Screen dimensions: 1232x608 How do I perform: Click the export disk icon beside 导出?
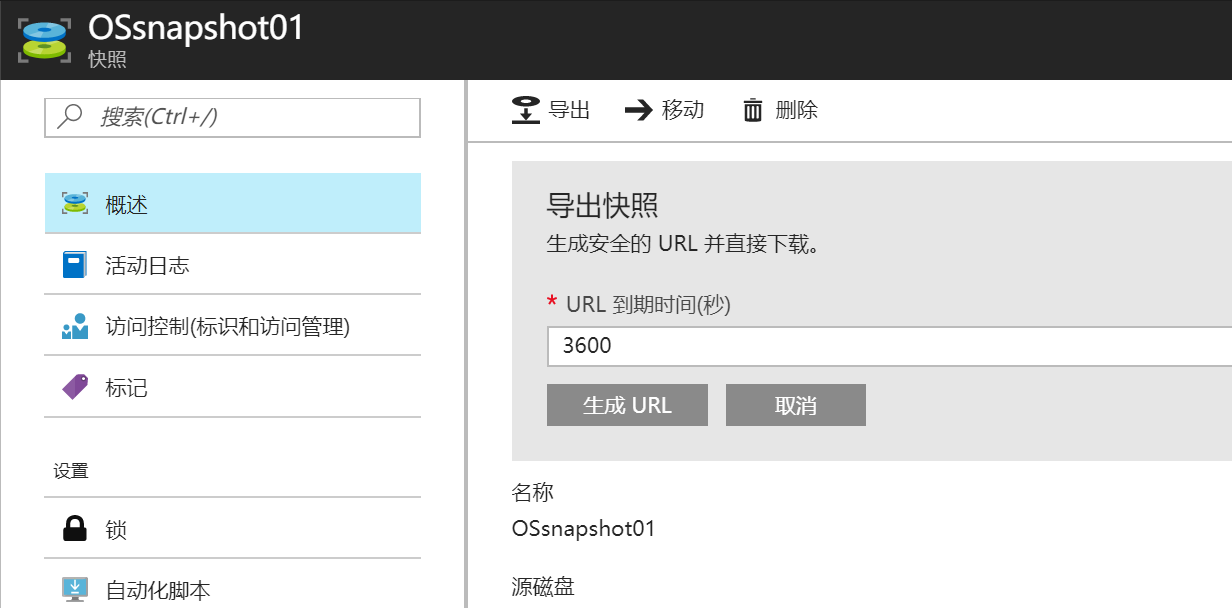tap(526, 110)
